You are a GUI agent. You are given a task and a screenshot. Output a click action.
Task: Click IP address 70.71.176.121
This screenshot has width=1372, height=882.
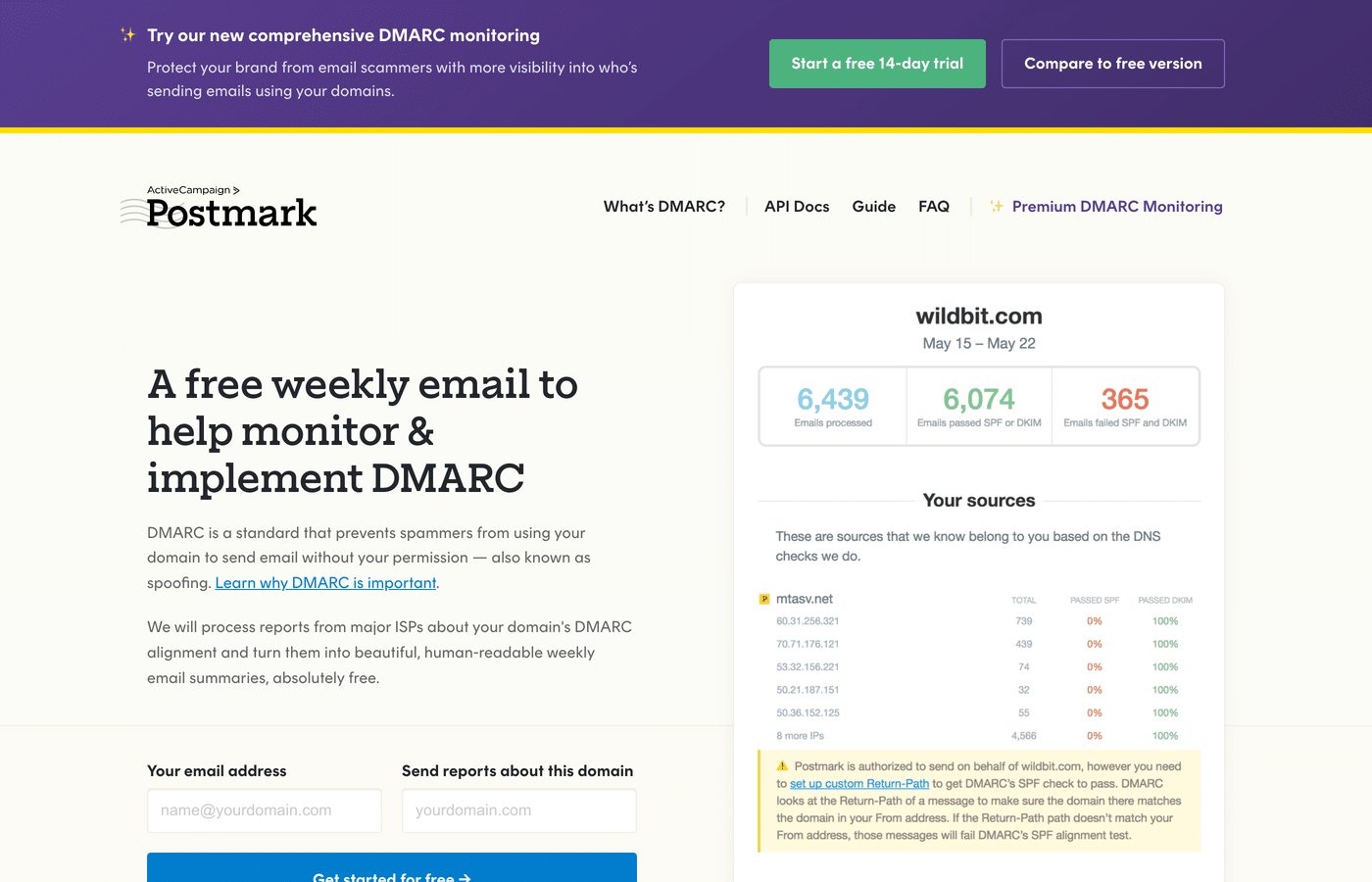pos(808,644)
